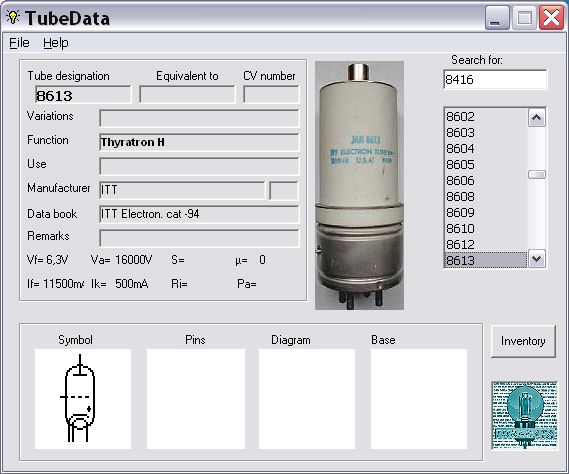
Task: Open the Help menu
Action: [x=56, y=43]
